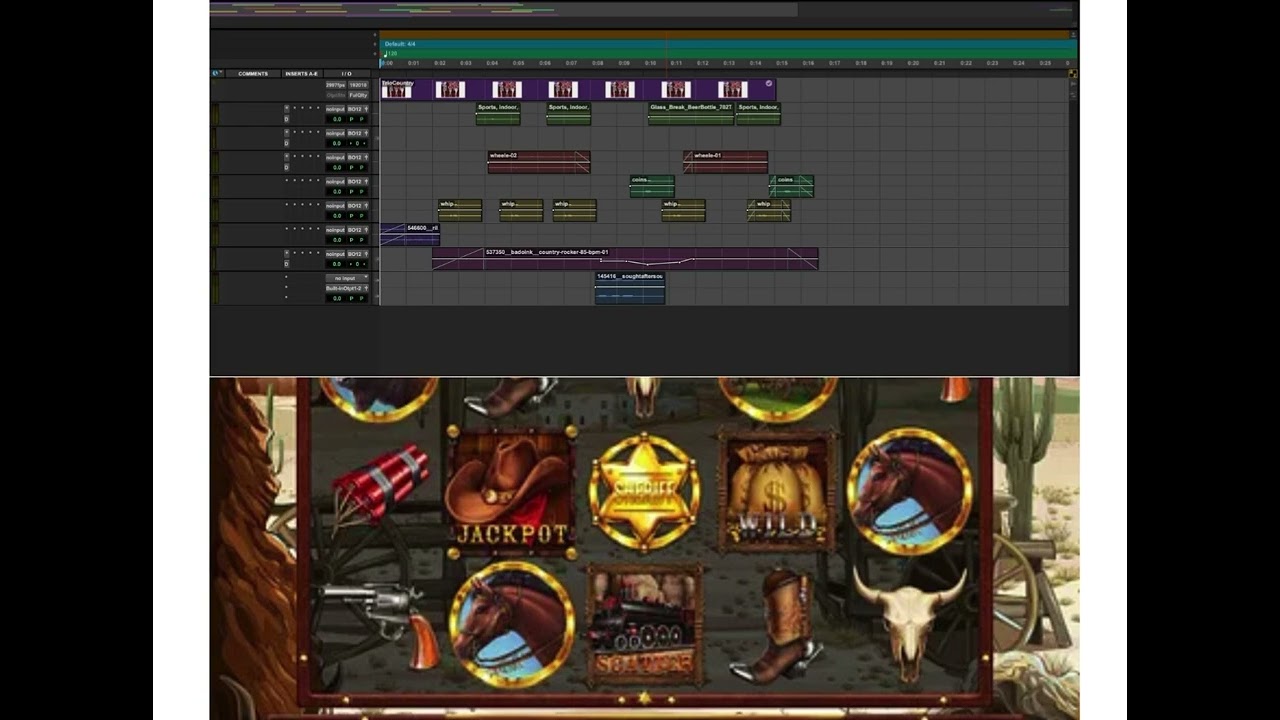Screen dimensions: 1280x720
Task: Click the volume value 0.0 on the soughtafter track
Action: pyautogui.click(x=337, y=298)
